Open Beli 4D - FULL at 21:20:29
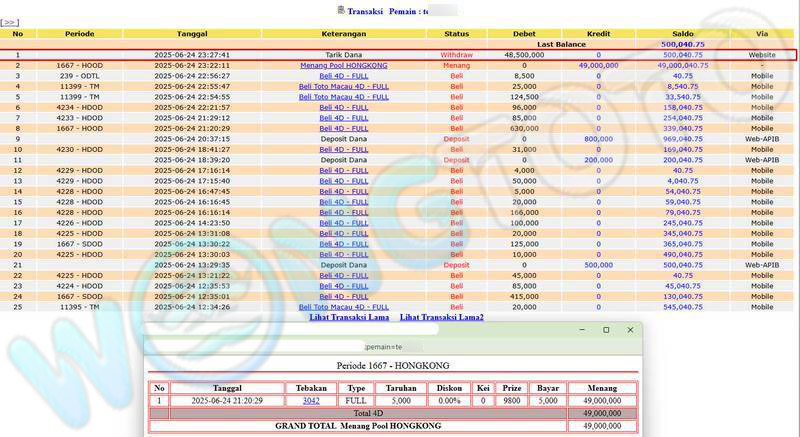 343,128
